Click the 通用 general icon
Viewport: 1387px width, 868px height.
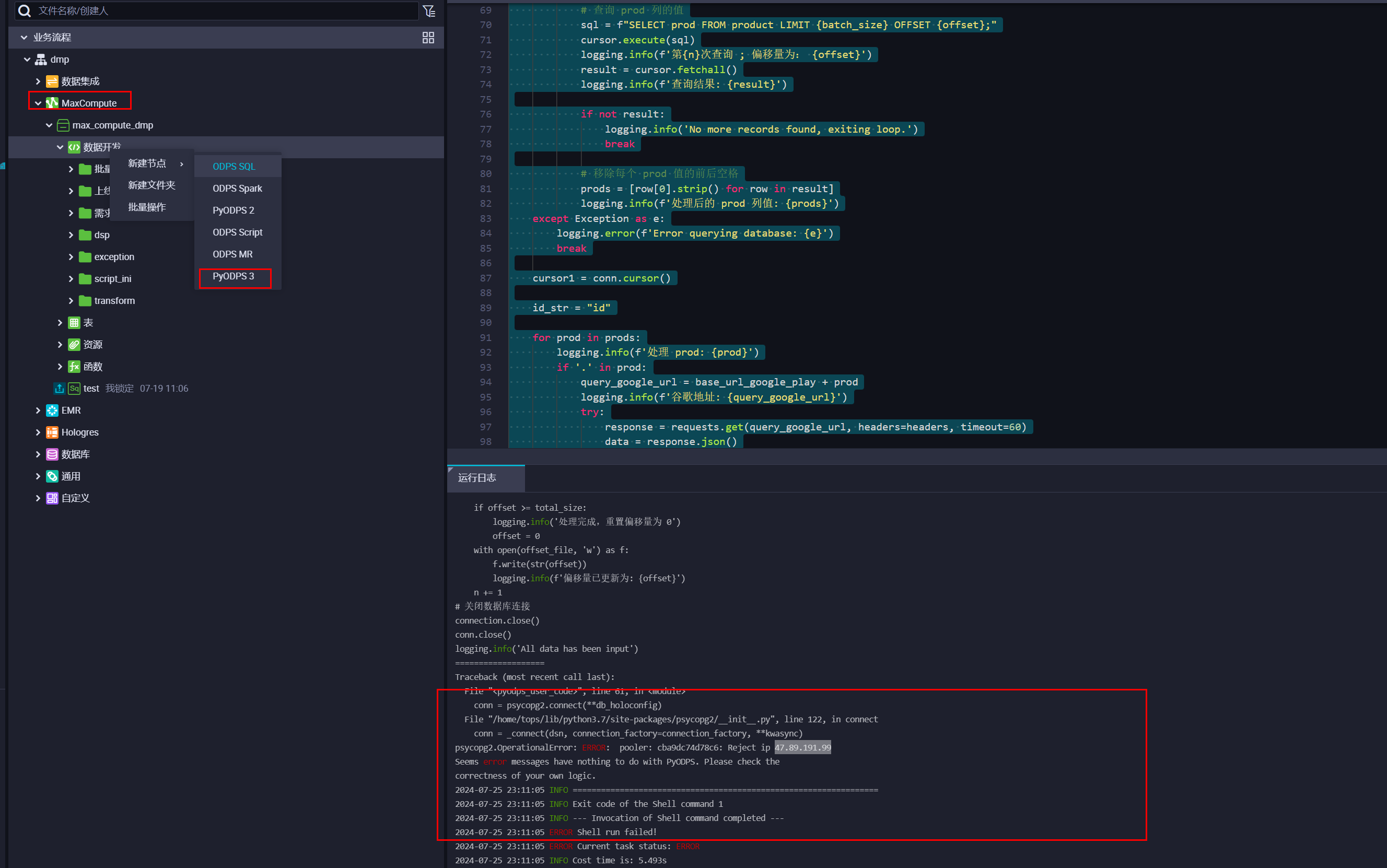click(x=52, y=476)
